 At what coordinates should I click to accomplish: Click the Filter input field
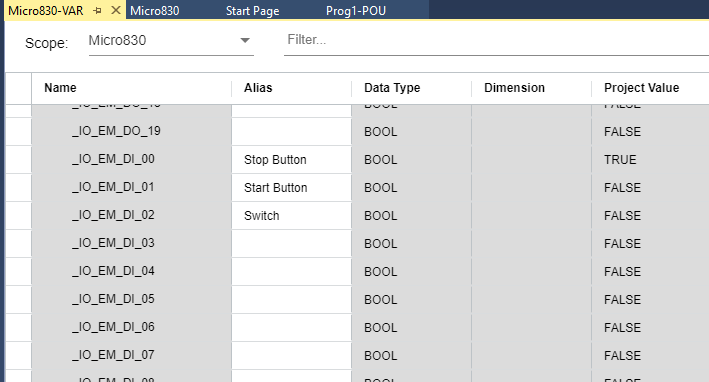click(496, 40)
